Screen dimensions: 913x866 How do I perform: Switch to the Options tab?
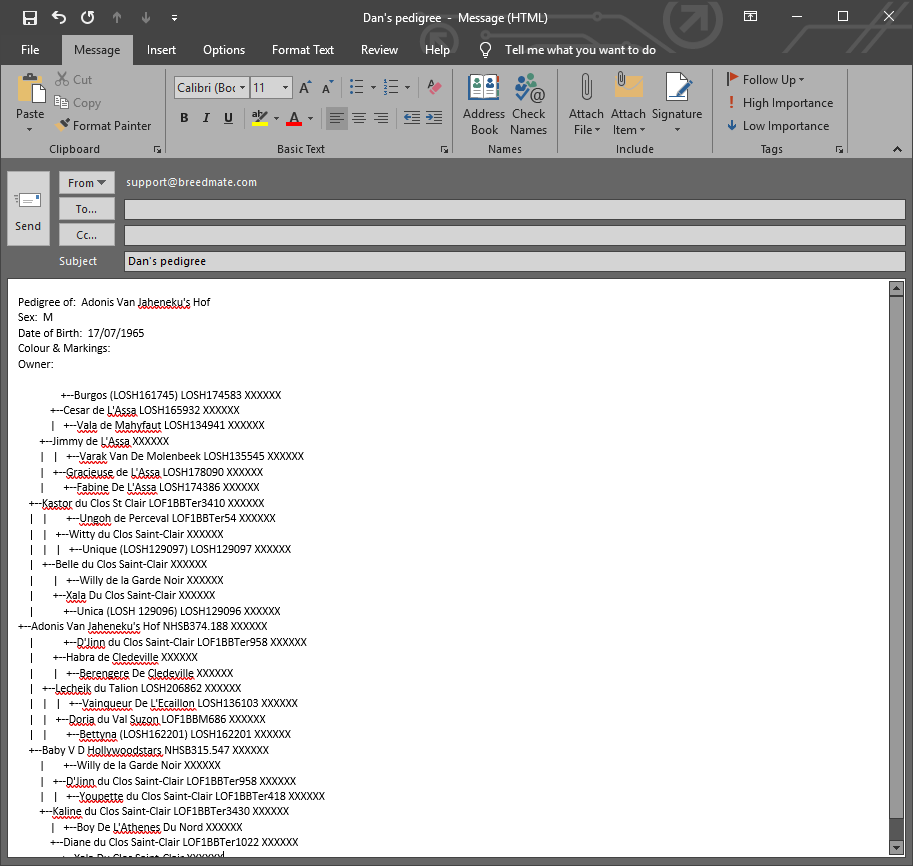pyautogui.click(x=224, y=50)
